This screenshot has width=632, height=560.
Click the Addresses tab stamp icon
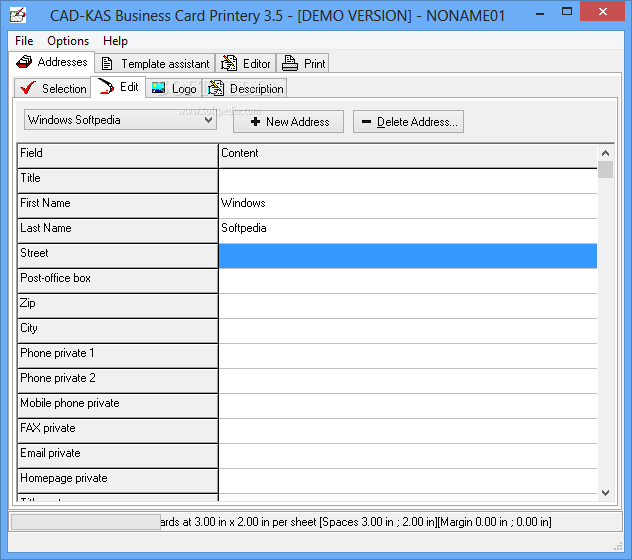tap(24, 62)
